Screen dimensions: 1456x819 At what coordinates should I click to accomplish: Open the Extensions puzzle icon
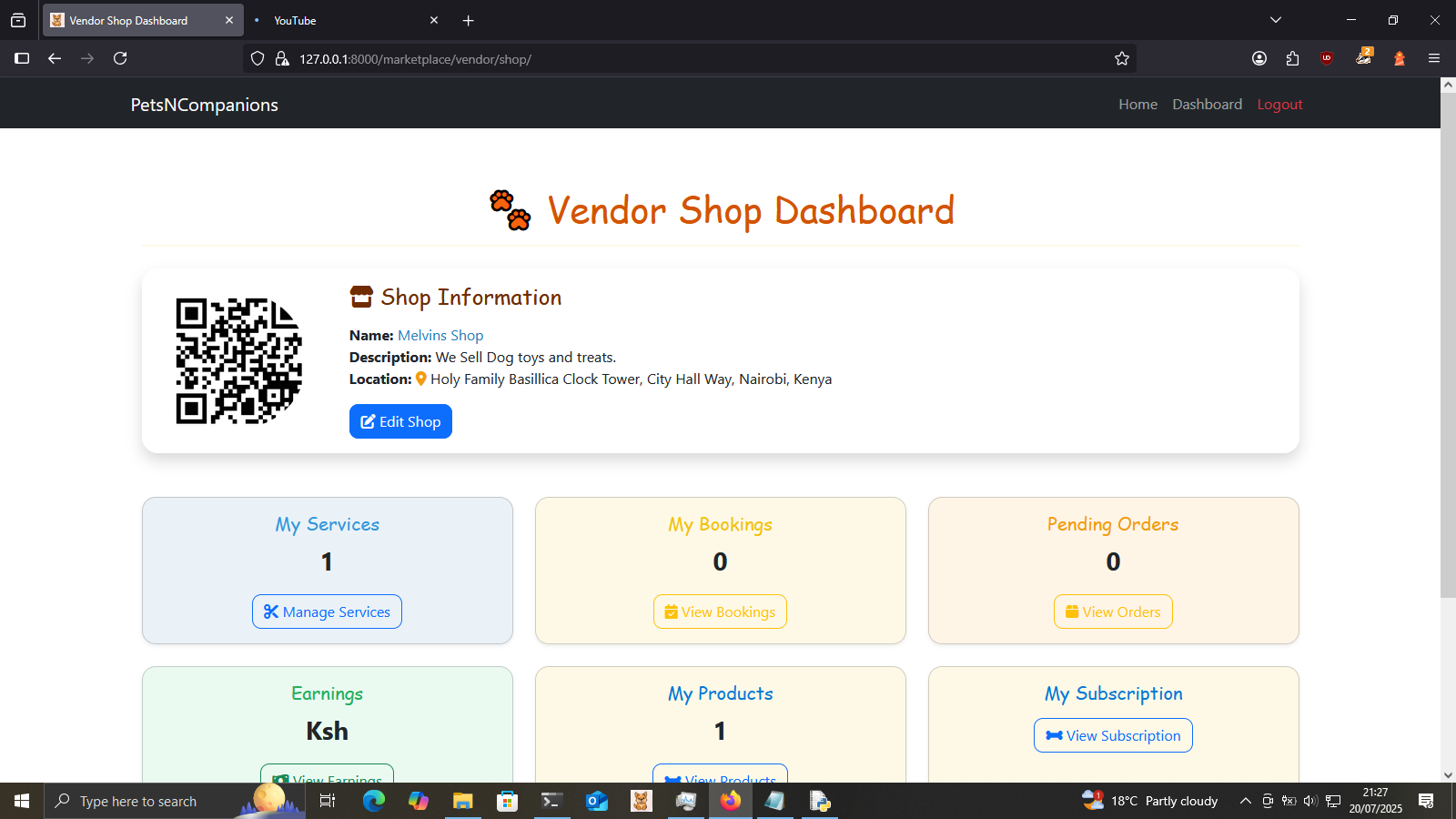[x=1293, y=58]
